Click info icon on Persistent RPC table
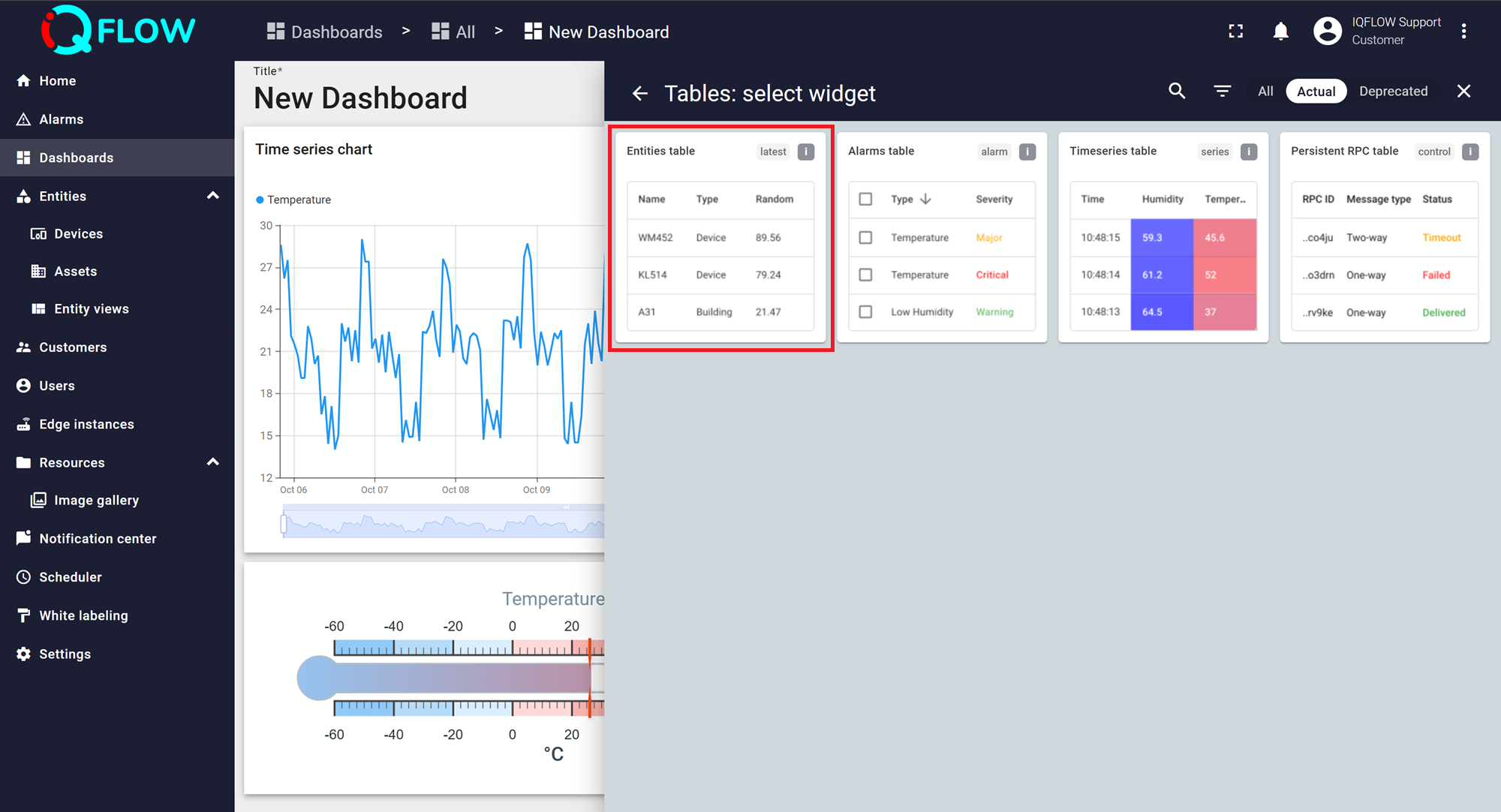The image size is (1501, 812). [x=1469, y=152]
